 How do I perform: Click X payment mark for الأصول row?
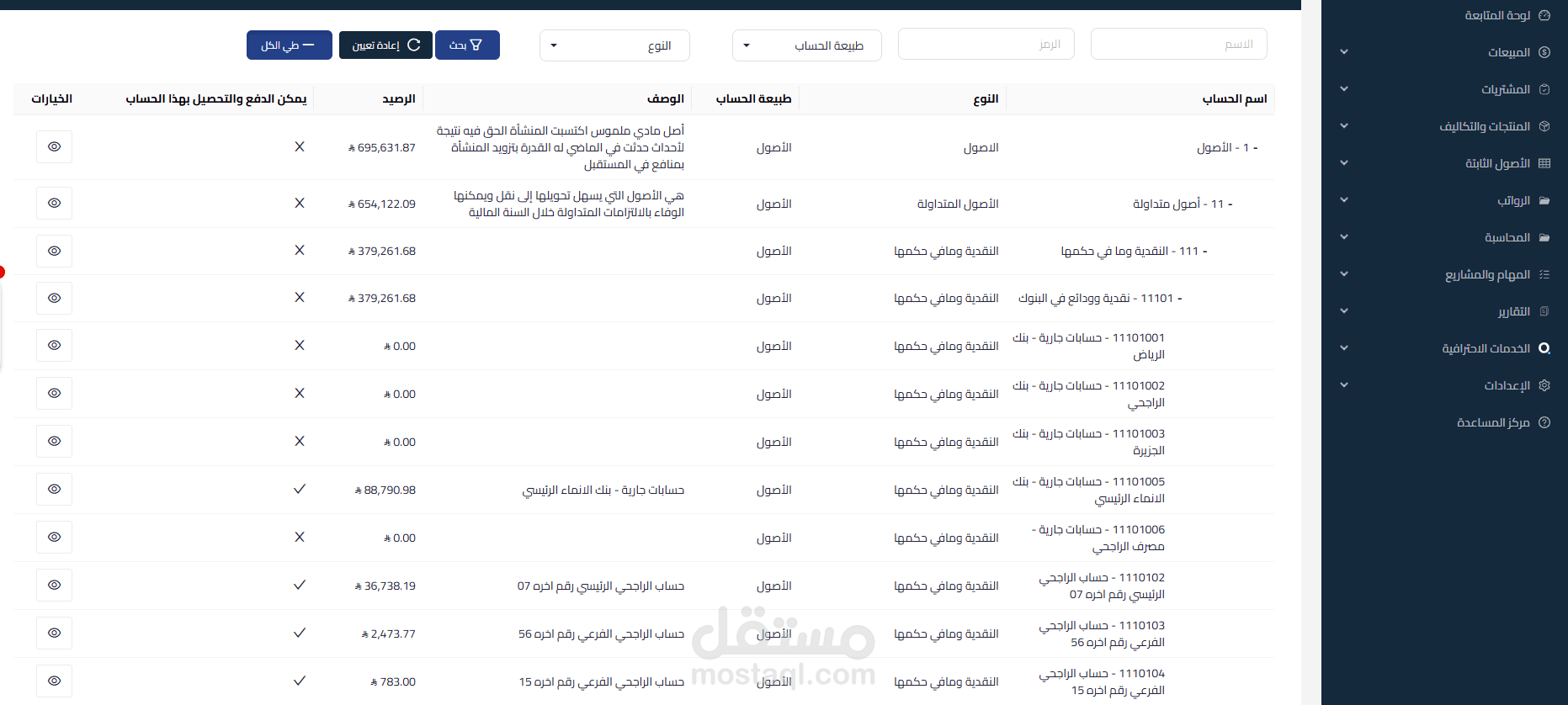300,146
